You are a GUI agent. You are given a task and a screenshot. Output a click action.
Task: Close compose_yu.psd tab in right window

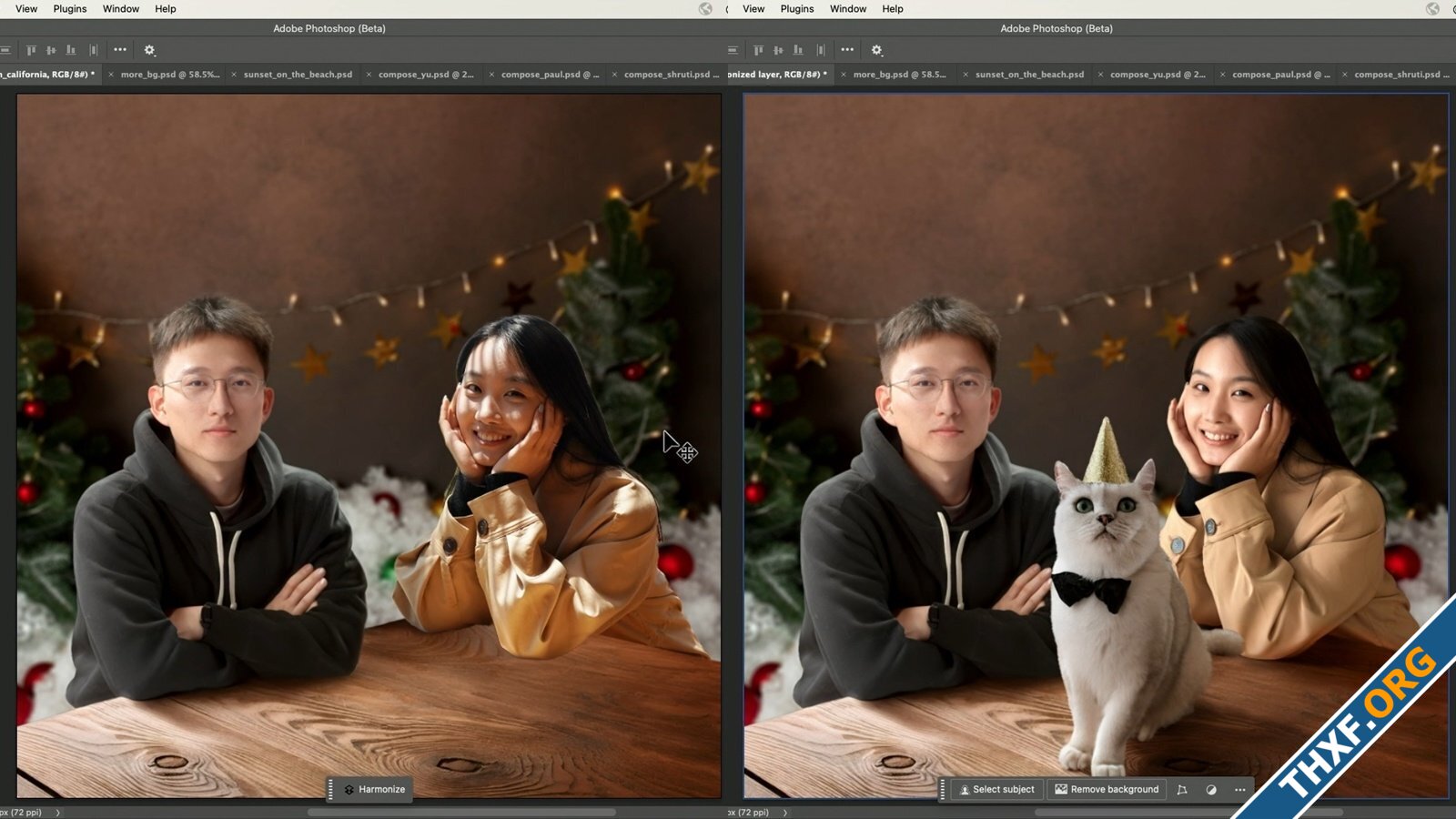1100,75
